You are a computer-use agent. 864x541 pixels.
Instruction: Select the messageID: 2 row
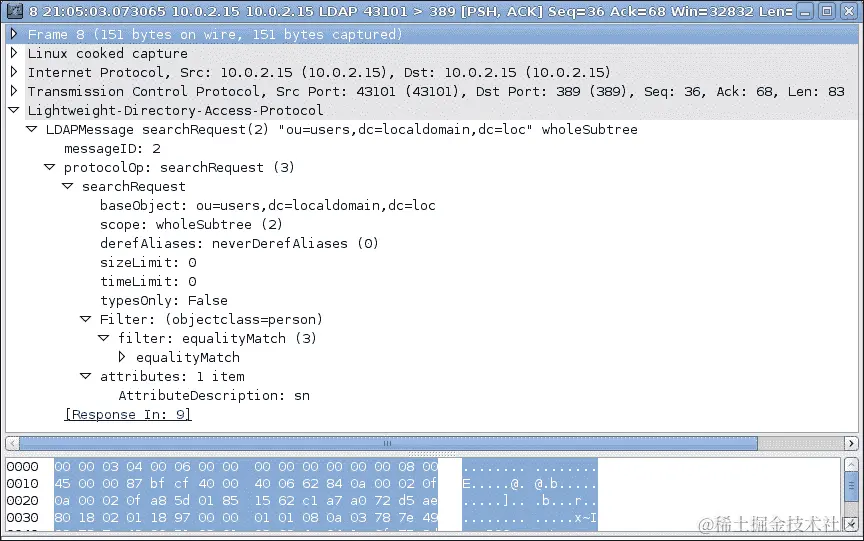[112, 149]
